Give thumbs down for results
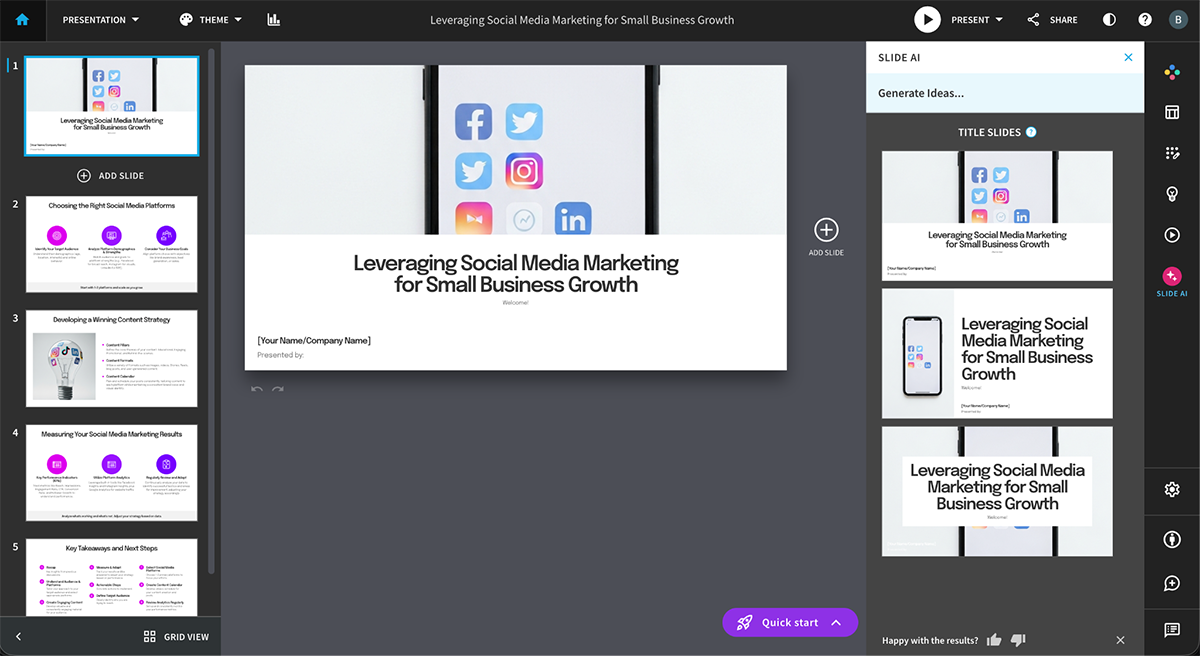This screenshot has height=656, width=1200. pyautogui.click(x=1018, y=640)
